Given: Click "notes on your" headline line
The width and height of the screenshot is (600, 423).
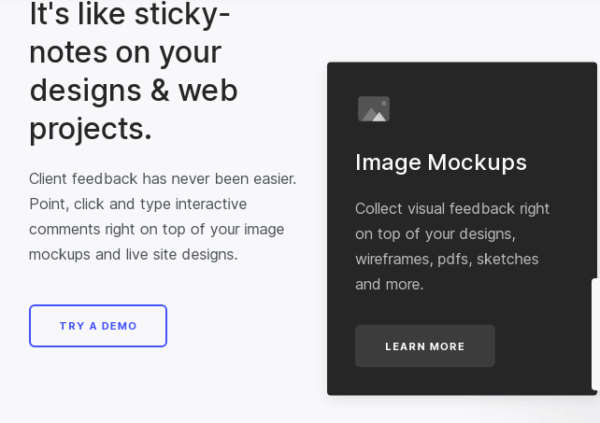Looking at the screenshot, I should 125,53.
